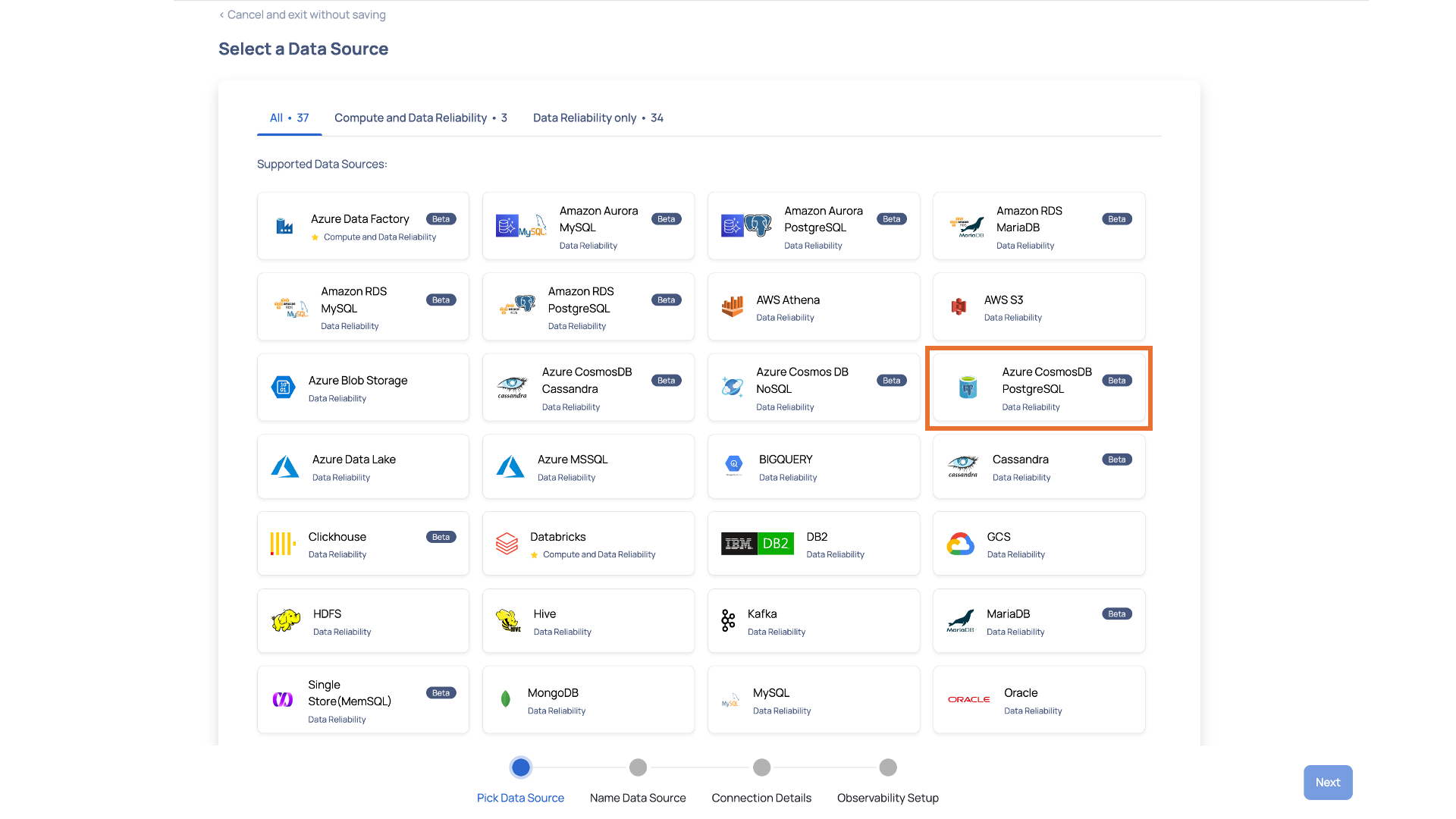Image resolution: width=1456 pixels, height=819 pixels.
Task: Click the Azure Data Factory icon
Action: pos(284,226)
